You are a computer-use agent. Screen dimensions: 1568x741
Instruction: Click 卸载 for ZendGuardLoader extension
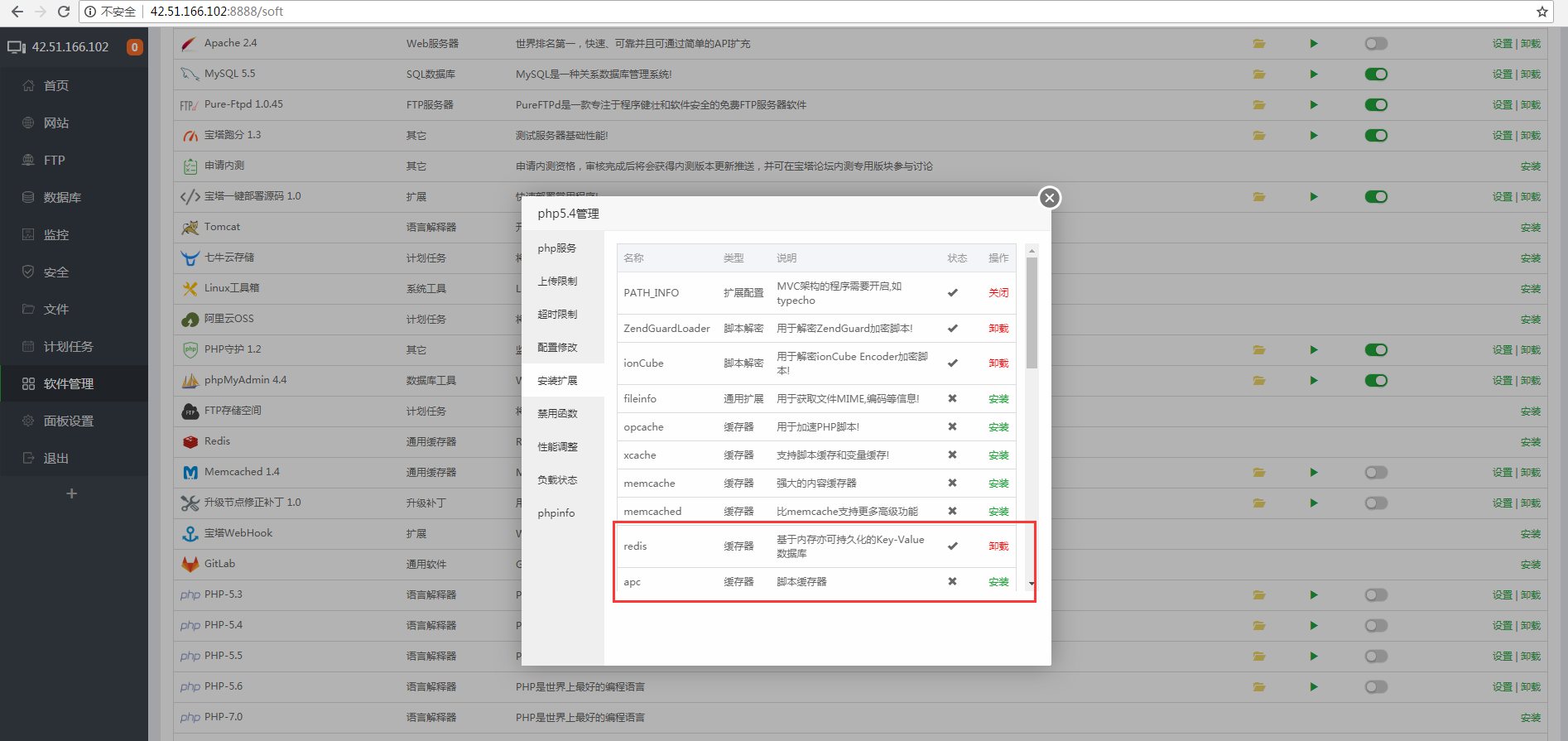point(998,329)
